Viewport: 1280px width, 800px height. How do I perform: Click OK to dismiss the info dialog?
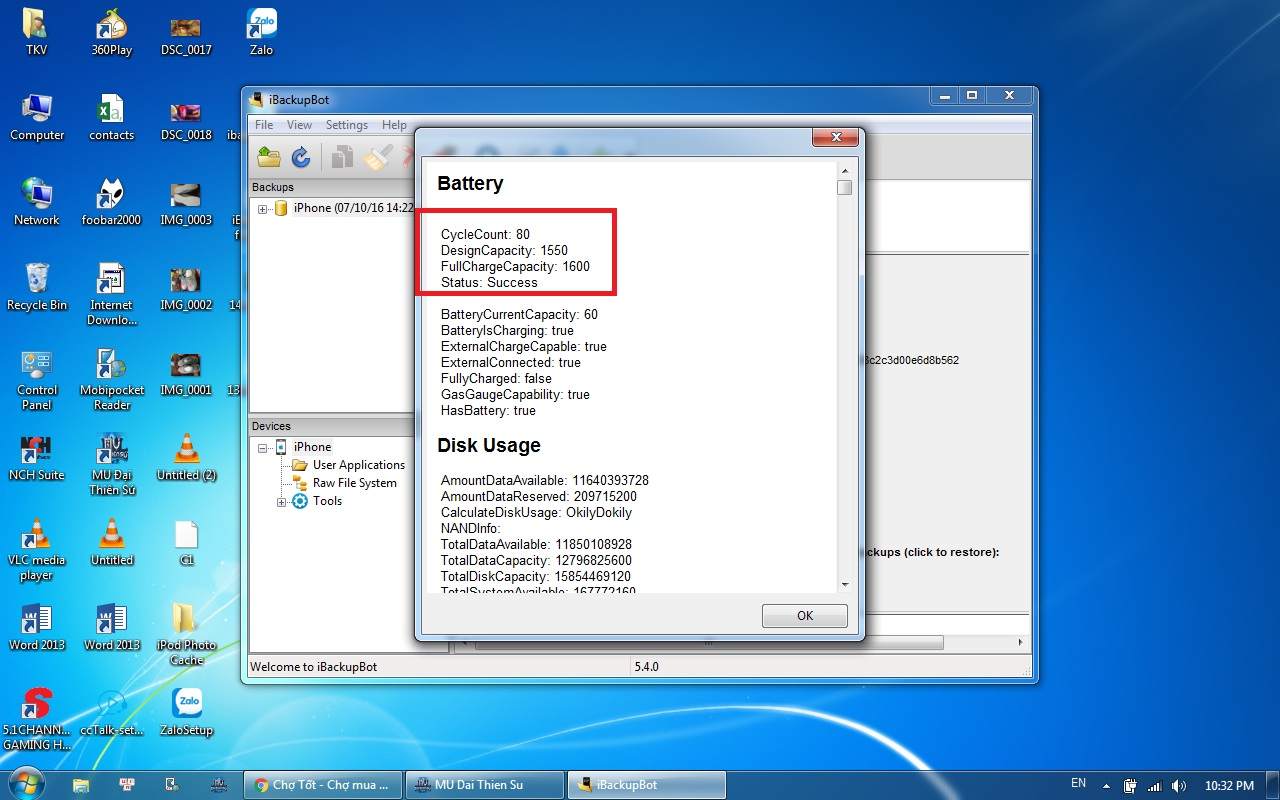805,616
